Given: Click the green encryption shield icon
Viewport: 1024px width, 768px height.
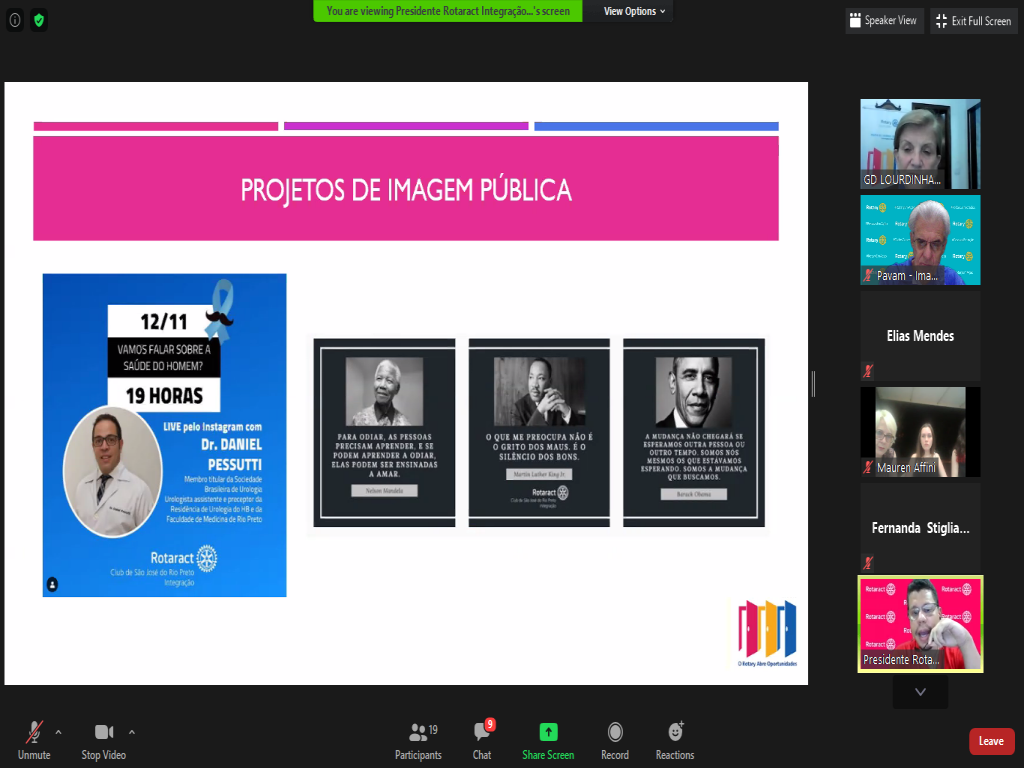Looking at the screenshot, I should pyautogui.click(x=39, y=20).
